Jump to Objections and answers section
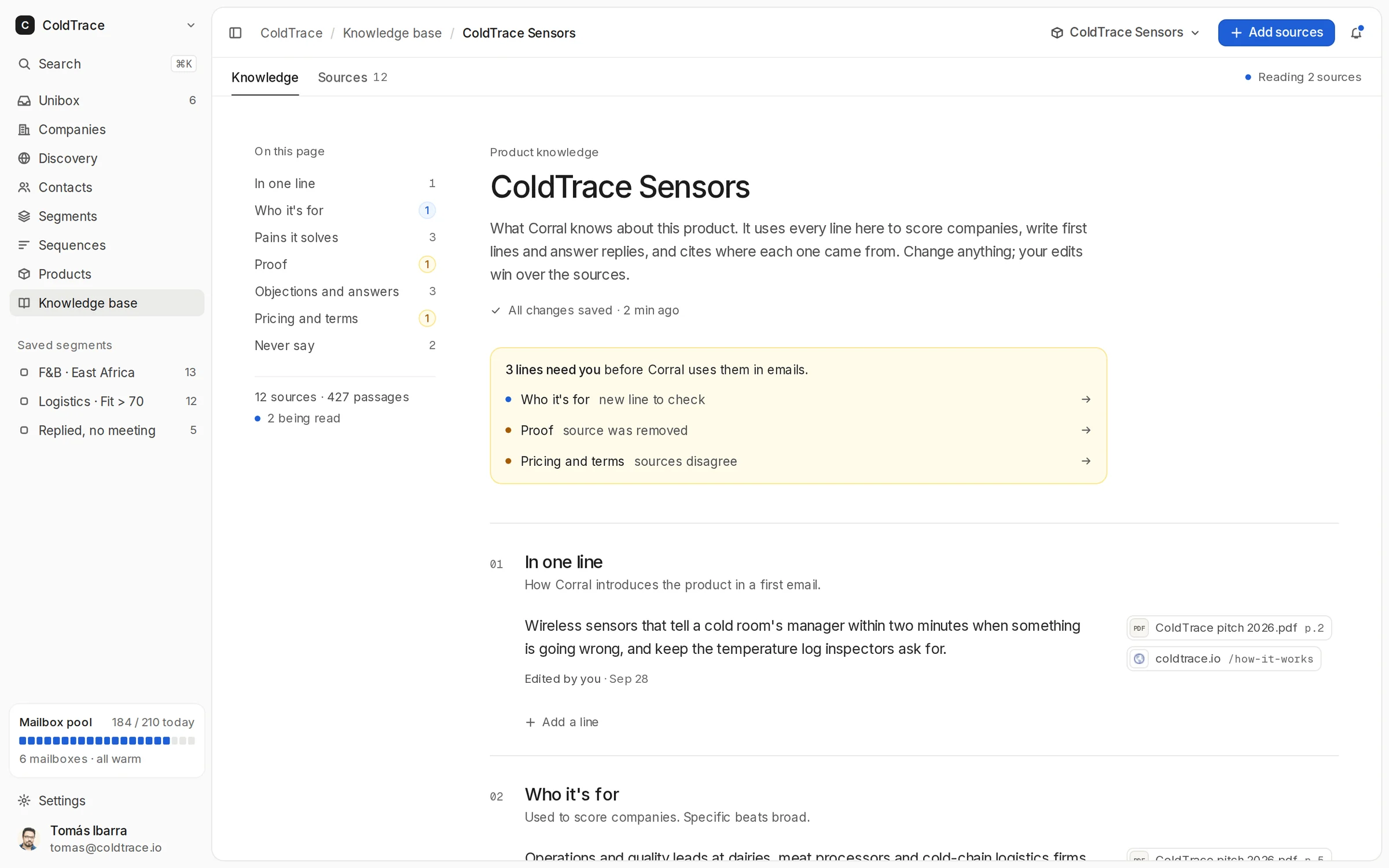 click(x=345, y=292)
